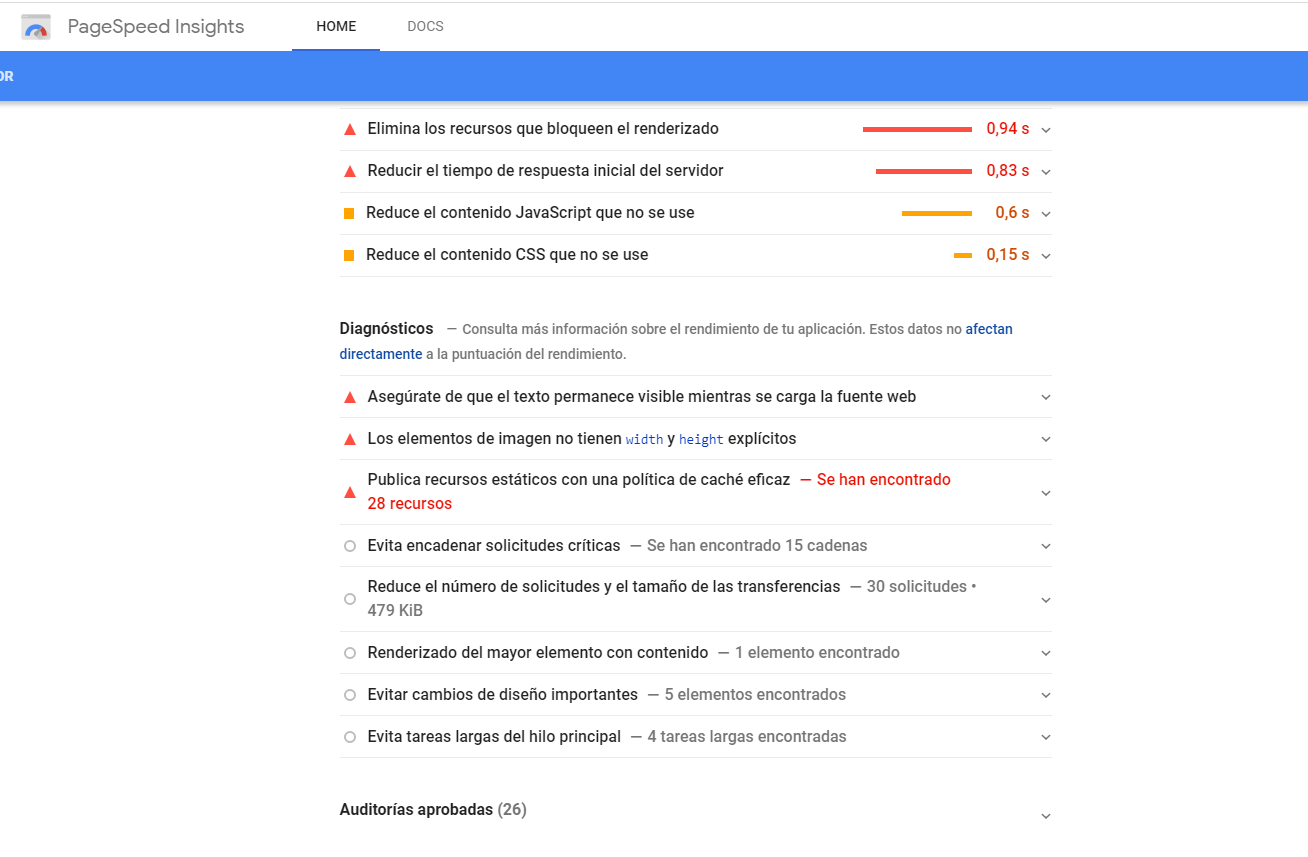Click 'Auditorías aprobadas (26)' heading
This screenshot has height=857, width=1308.
click(433, 810)
